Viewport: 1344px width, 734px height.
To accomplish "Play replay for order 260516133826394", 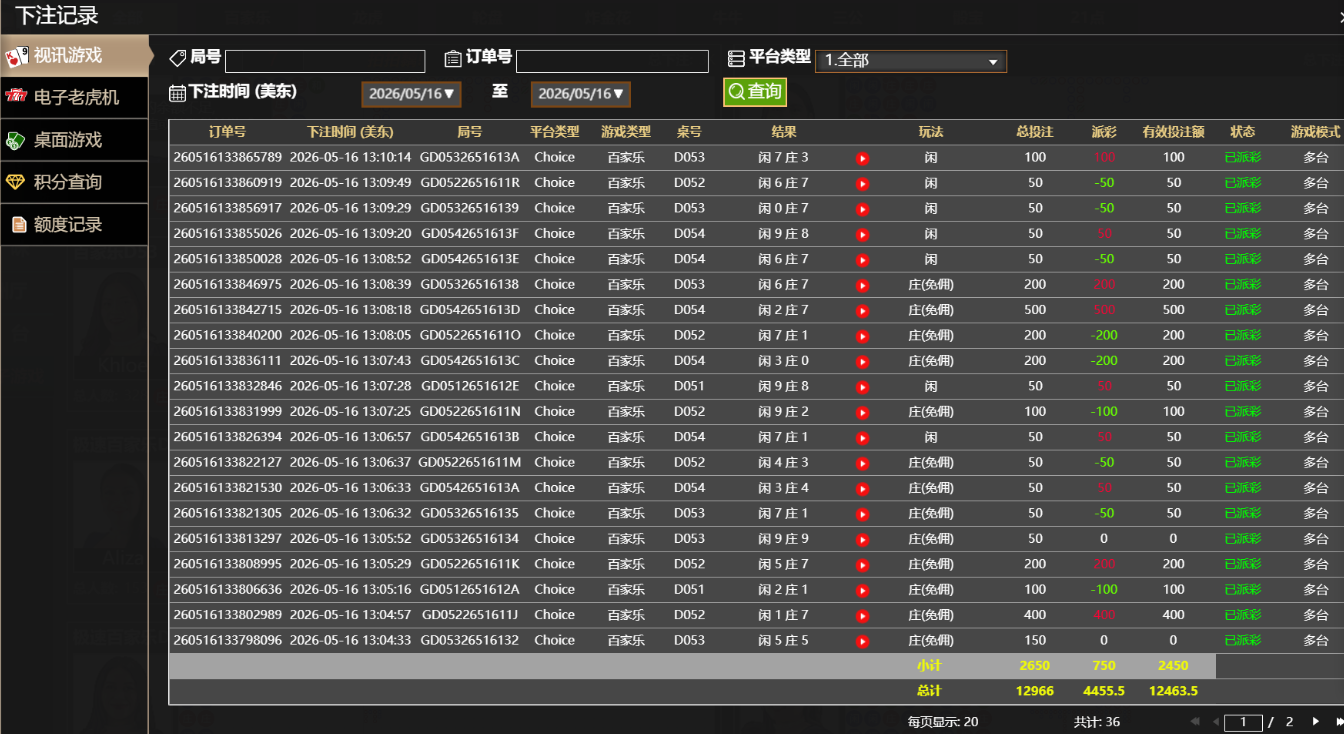I will point(862,438).
